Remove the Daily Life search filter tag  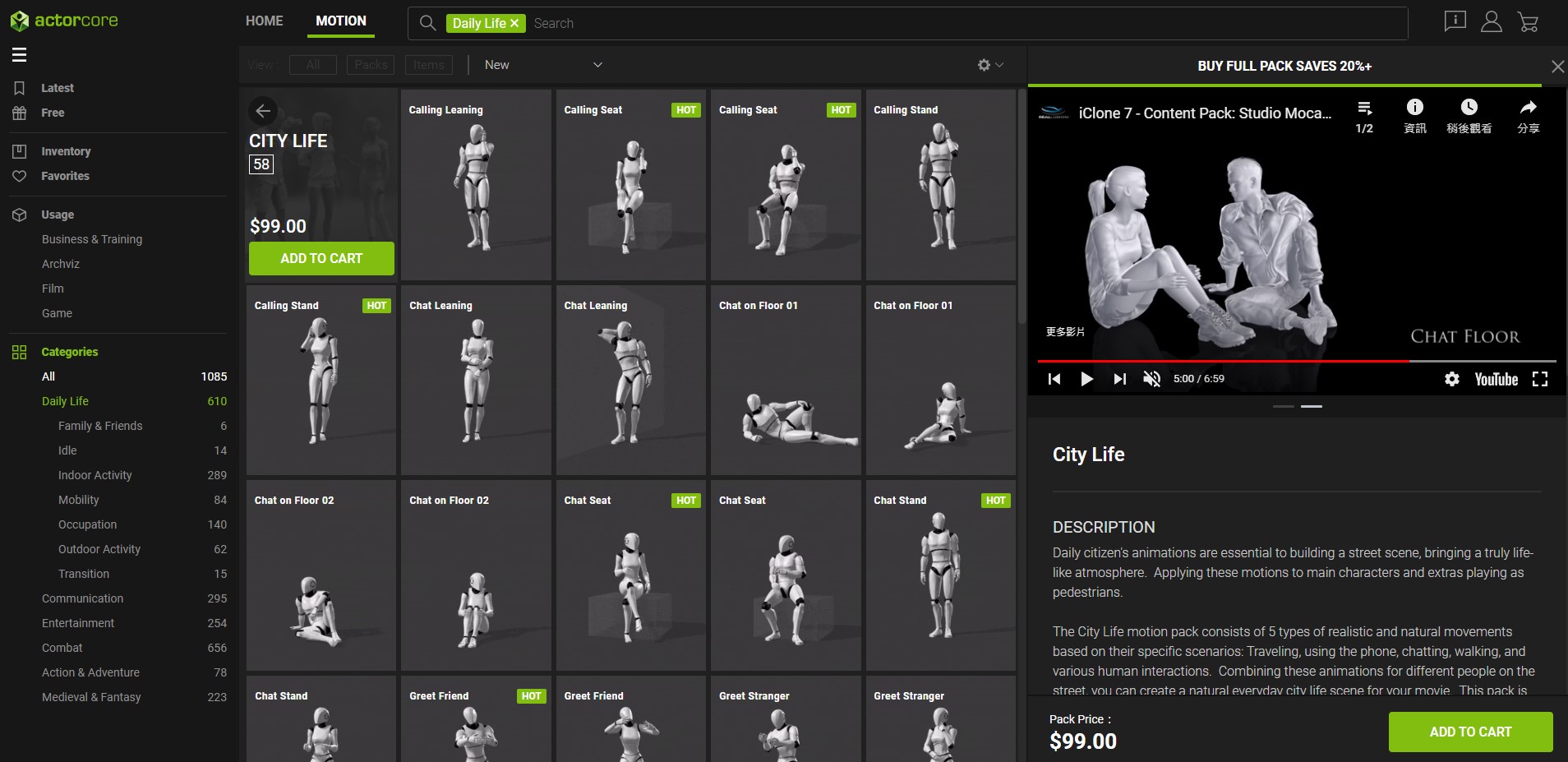tap(514, 24)
